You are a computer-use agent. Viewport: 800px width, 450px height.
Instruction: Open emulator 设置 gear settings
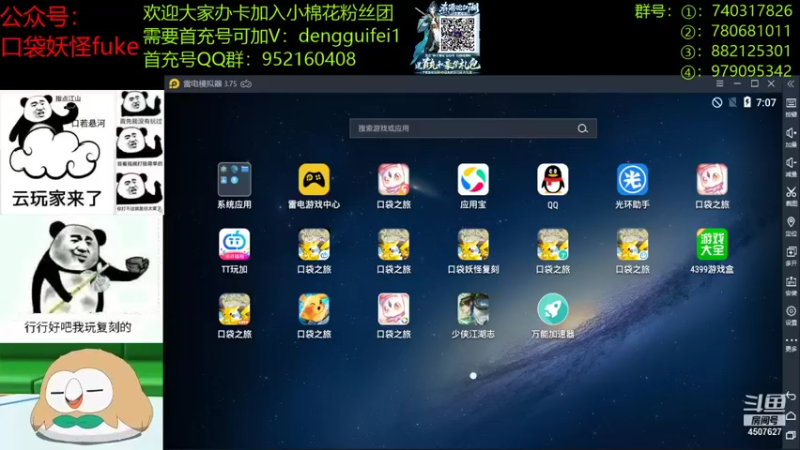(791, 314)
